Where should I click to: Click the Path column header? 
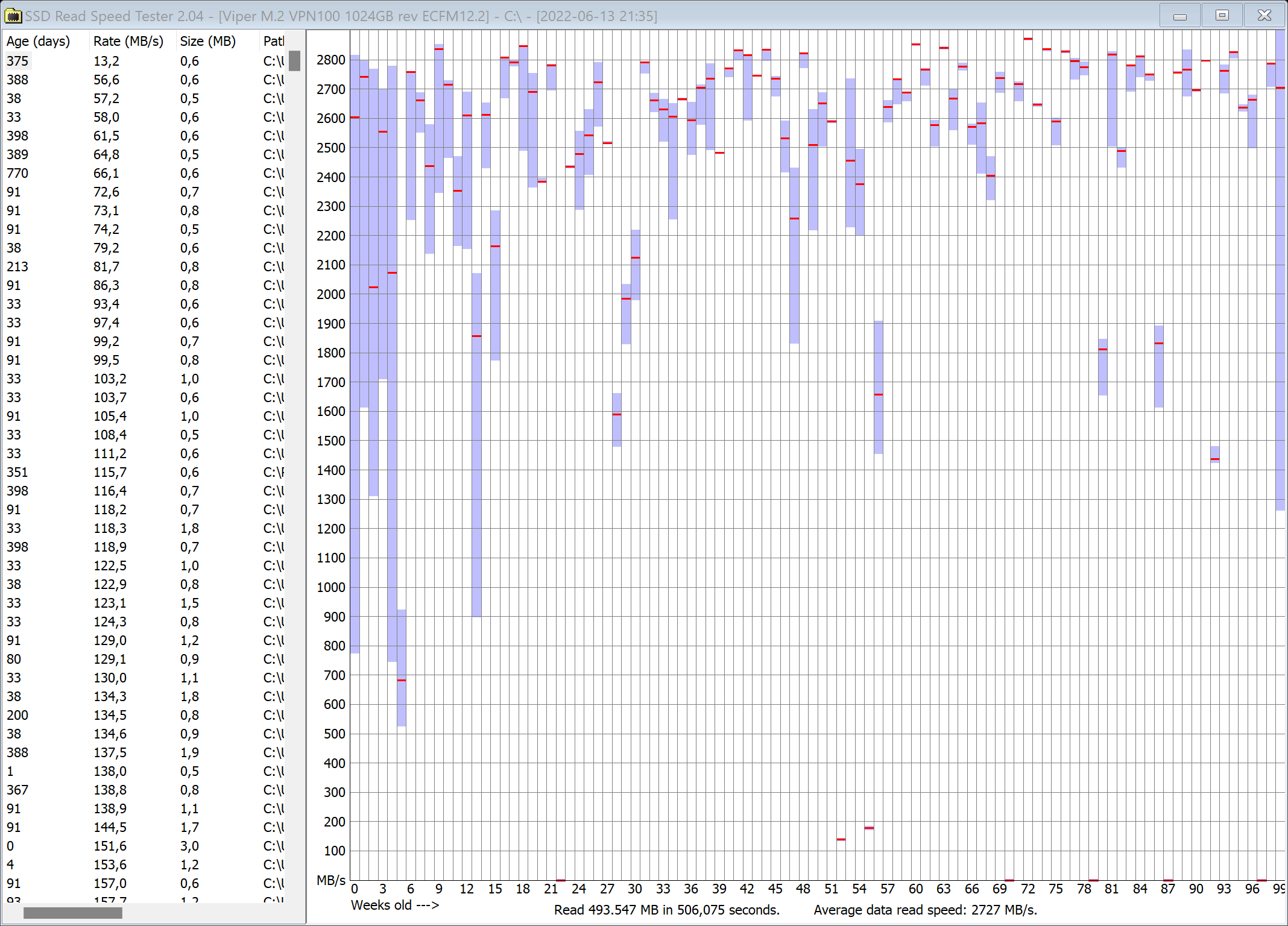(x=273, y=41)
